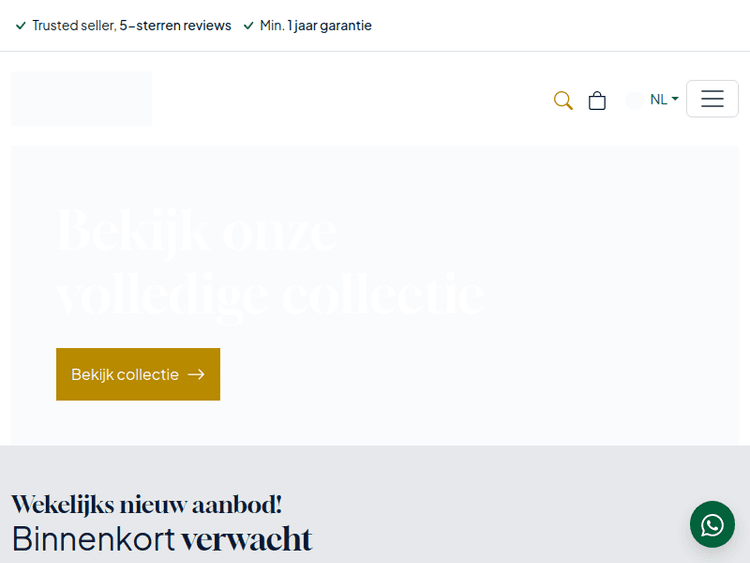Start a WhatsApp chat

(712, 524)
